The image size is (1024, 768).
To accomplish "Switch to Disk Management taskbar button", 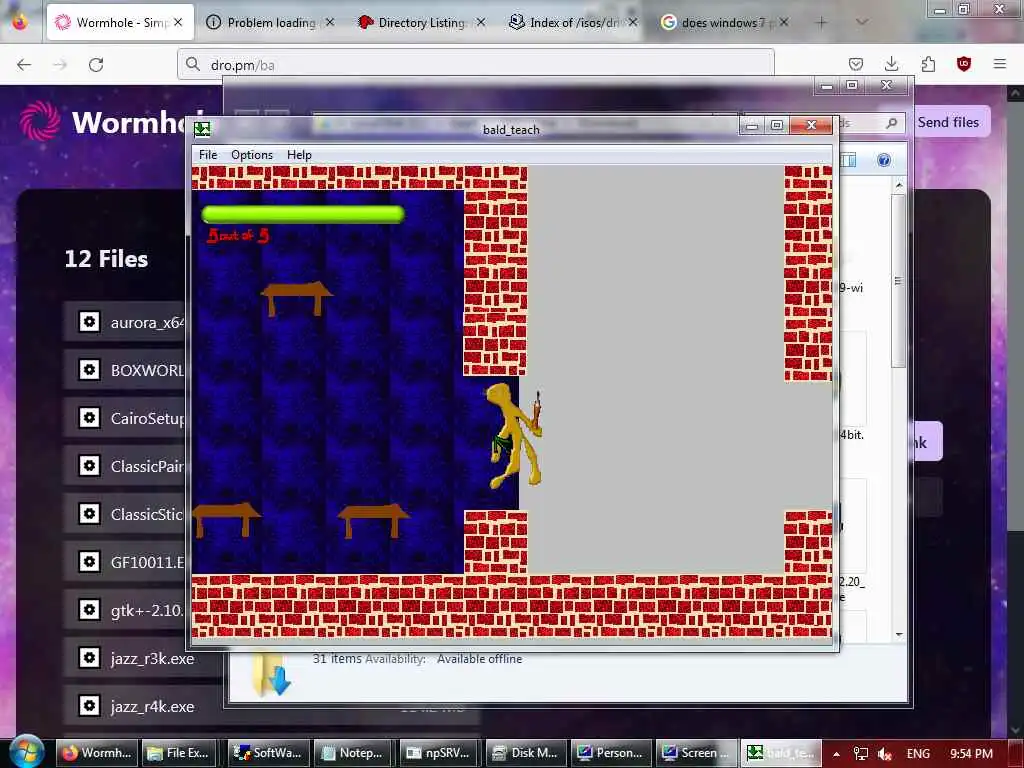I will click(x=525, y=753).
